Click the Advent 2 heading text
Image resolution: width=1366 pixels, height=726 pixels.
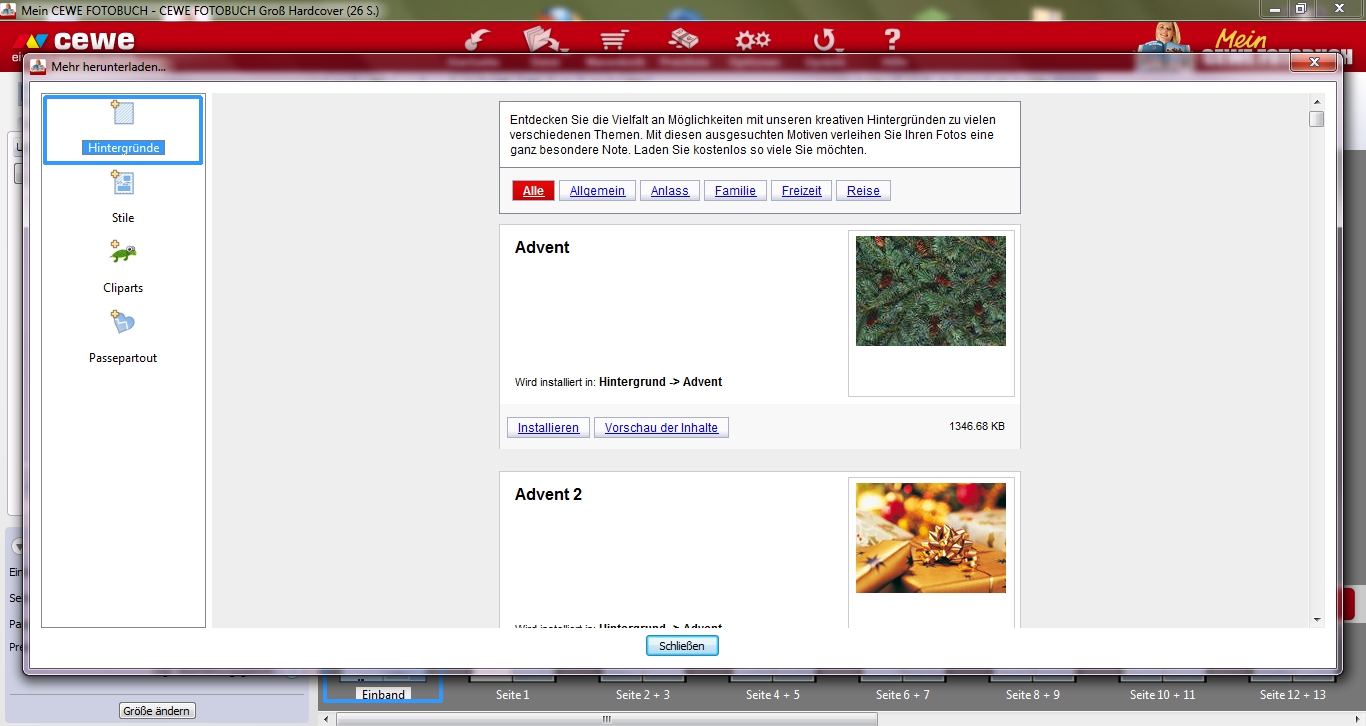[548, 495]
